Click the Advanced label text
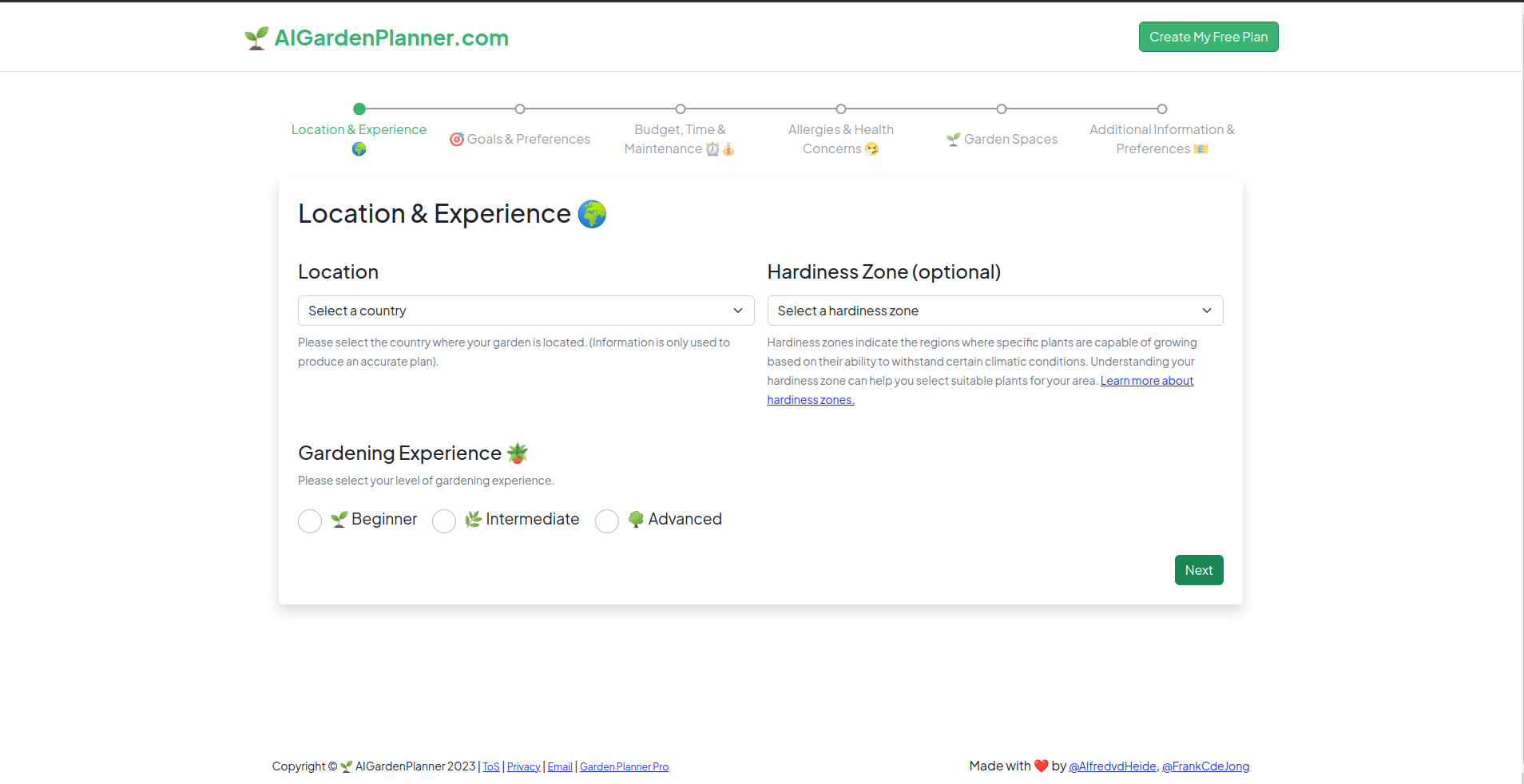1524x784 pixels. tap(685, 519)
